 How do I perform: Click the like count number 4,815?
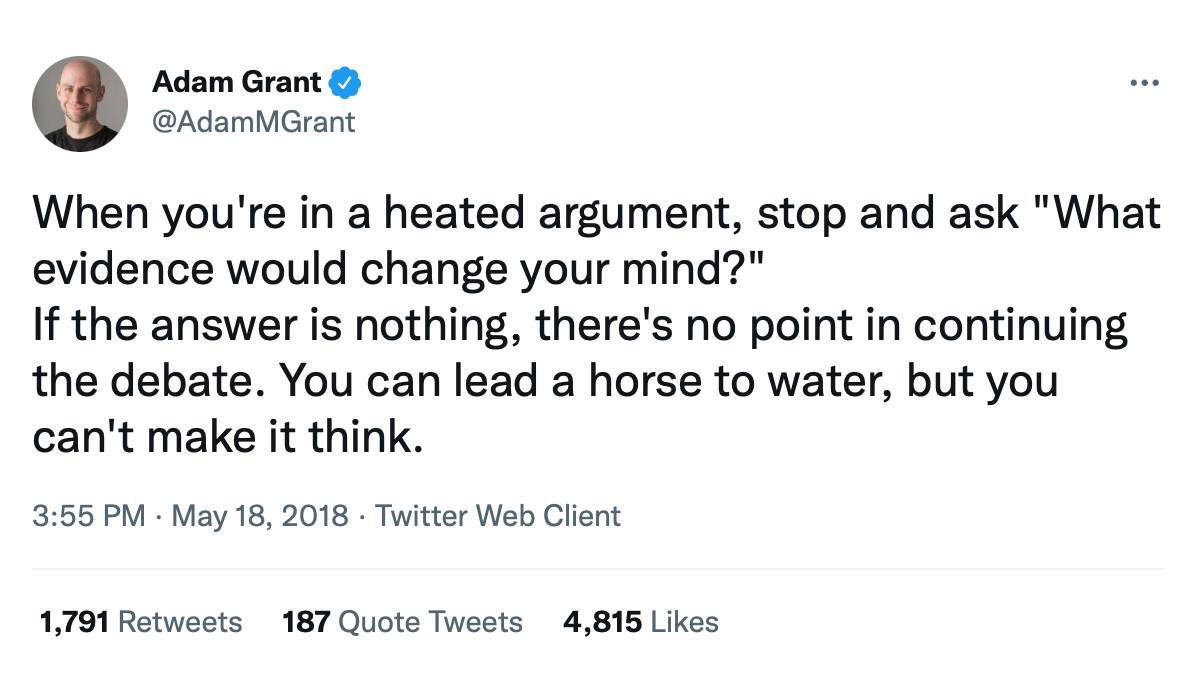click(602, 622)
